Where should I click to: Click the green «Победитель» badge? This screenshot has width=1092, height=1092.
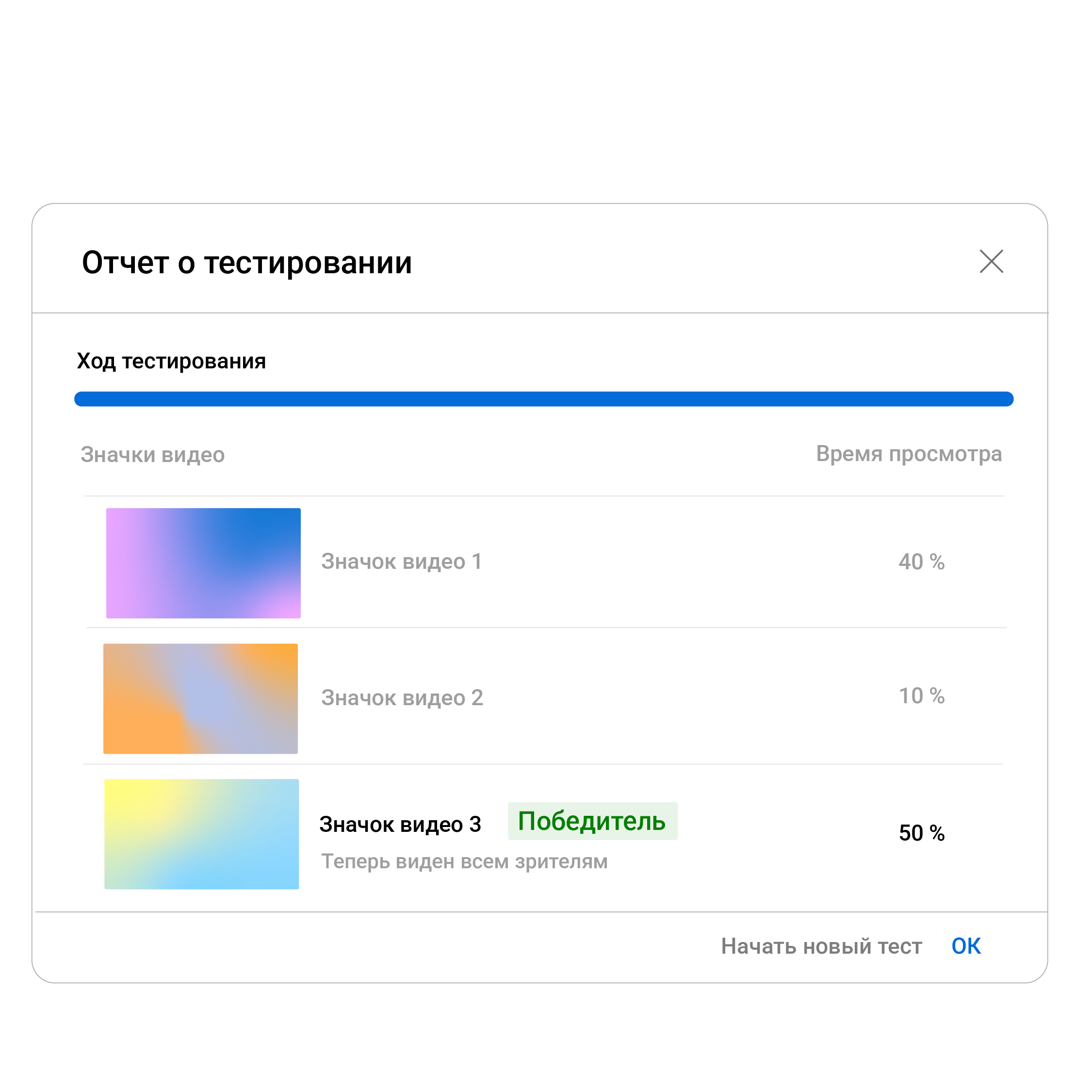pos(592,821)
